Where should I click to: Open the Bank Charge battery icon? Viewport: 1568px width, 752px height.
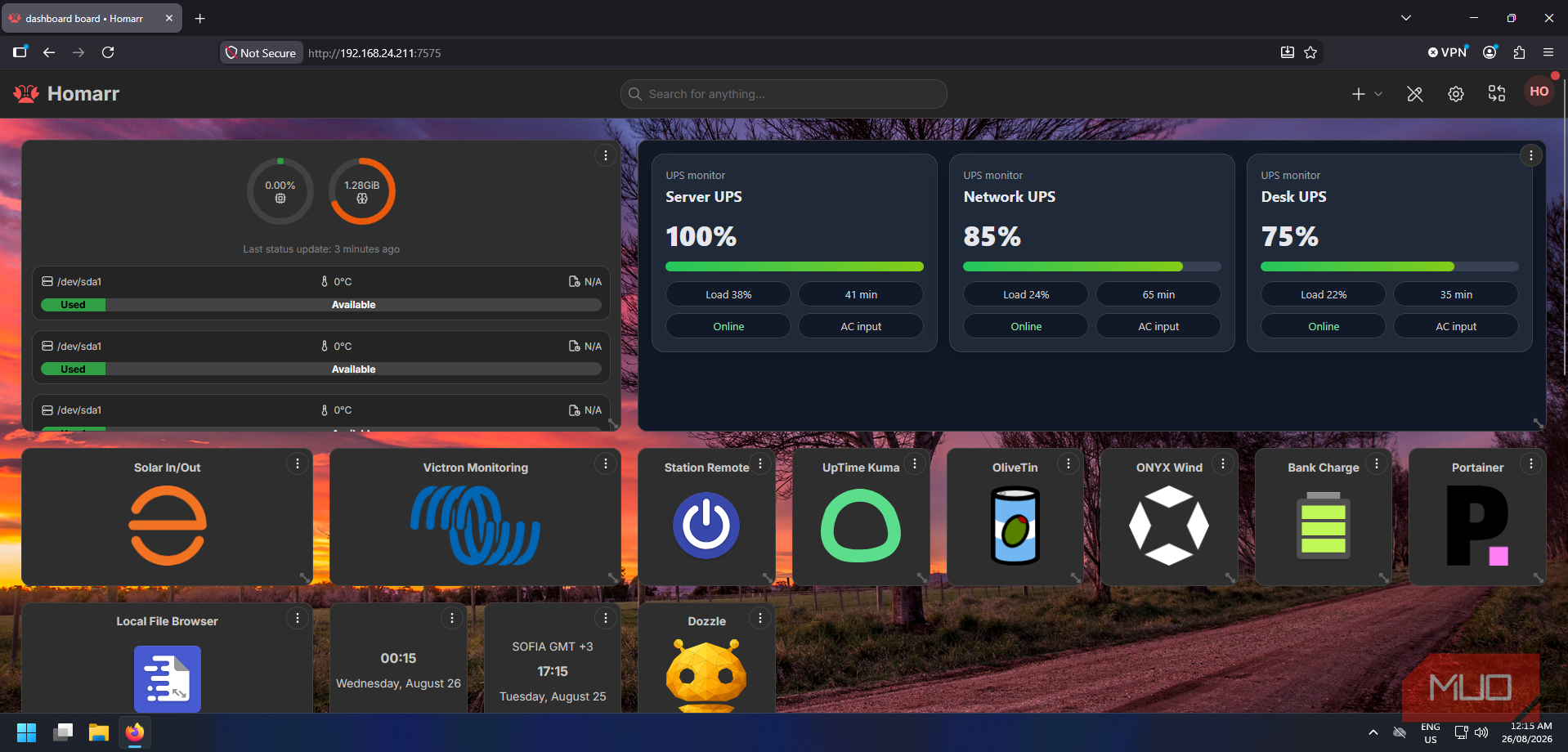(1324, 526)
